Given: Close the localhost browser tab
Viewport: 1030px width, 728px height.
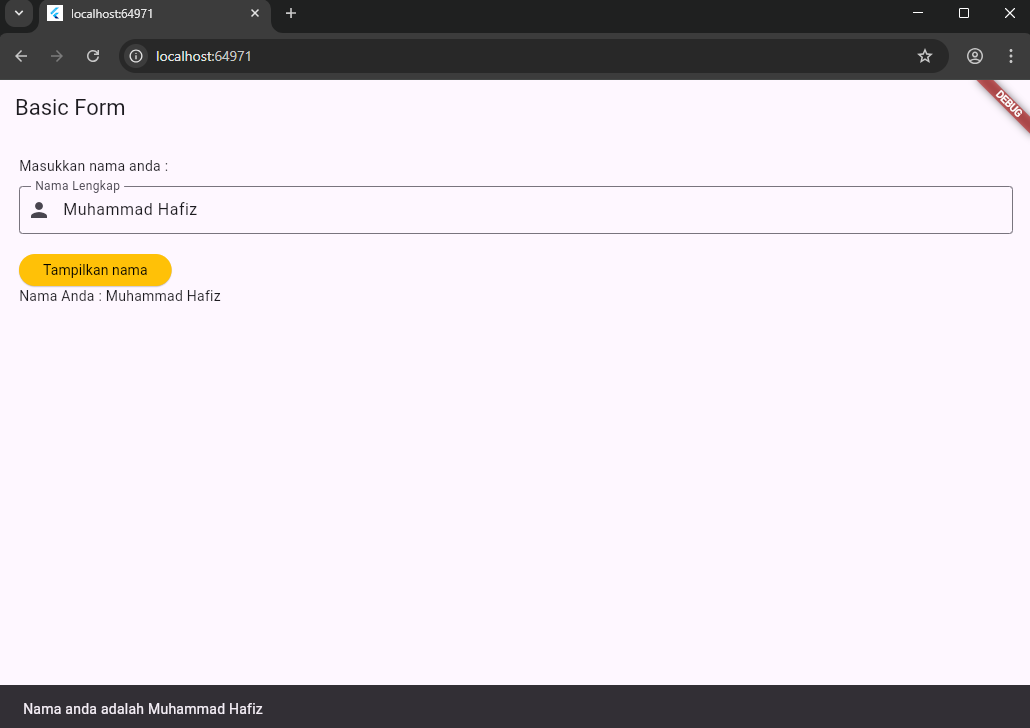Looking at the screenshot, I should [255, 14].
